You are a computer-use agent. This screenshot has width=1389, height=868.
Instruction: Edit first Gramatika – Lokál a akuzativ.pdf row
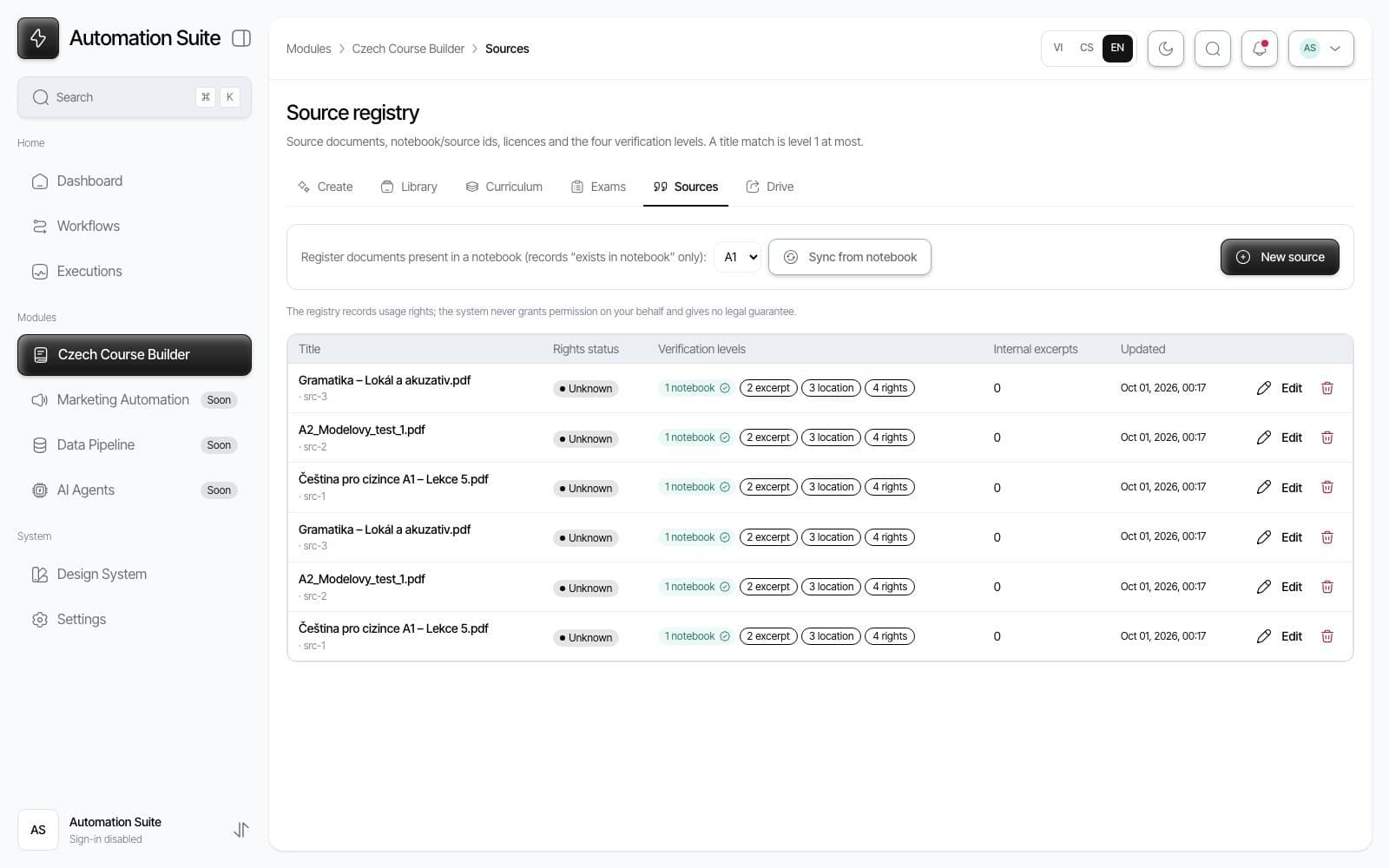click(1280, 388)
